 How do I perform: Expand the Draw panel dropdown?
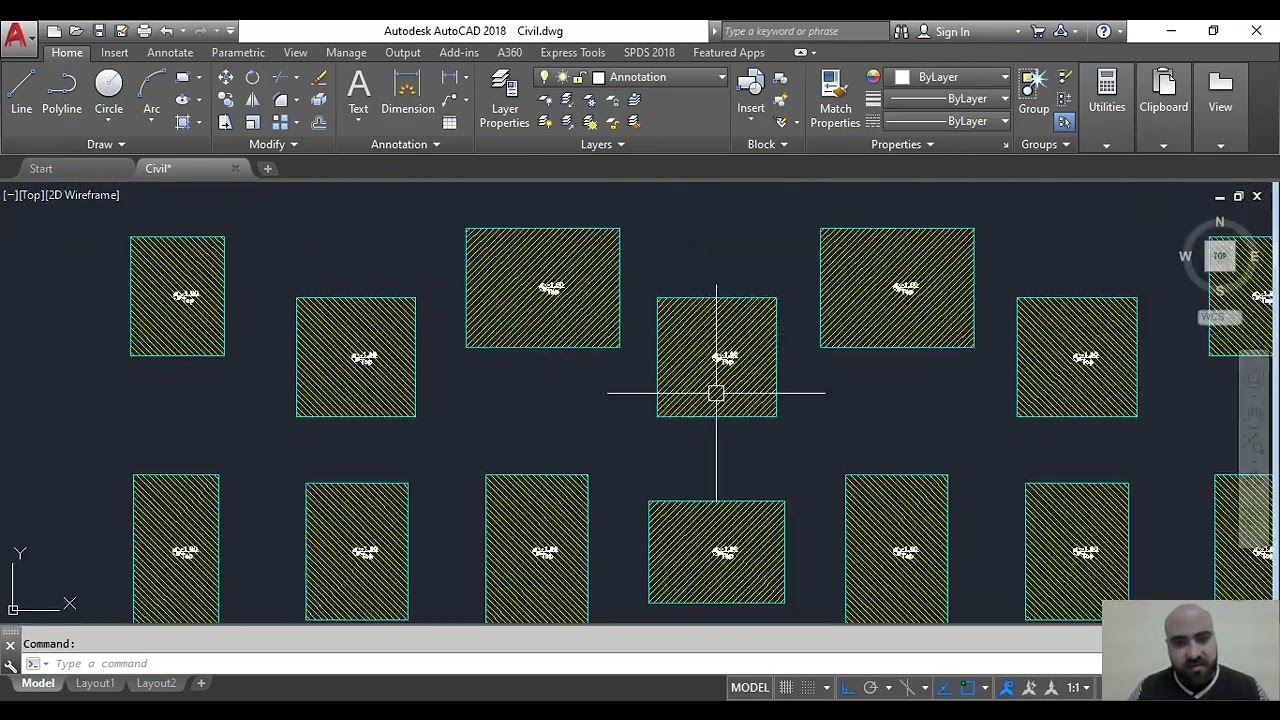106,144
